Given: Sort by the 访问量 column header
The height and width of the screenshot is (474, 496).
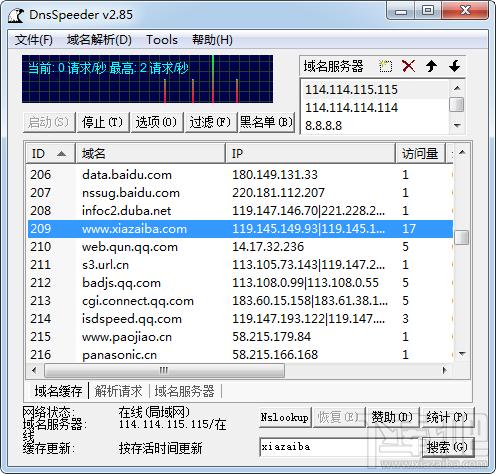Looking at the screenshot, I should click(421, 154).
